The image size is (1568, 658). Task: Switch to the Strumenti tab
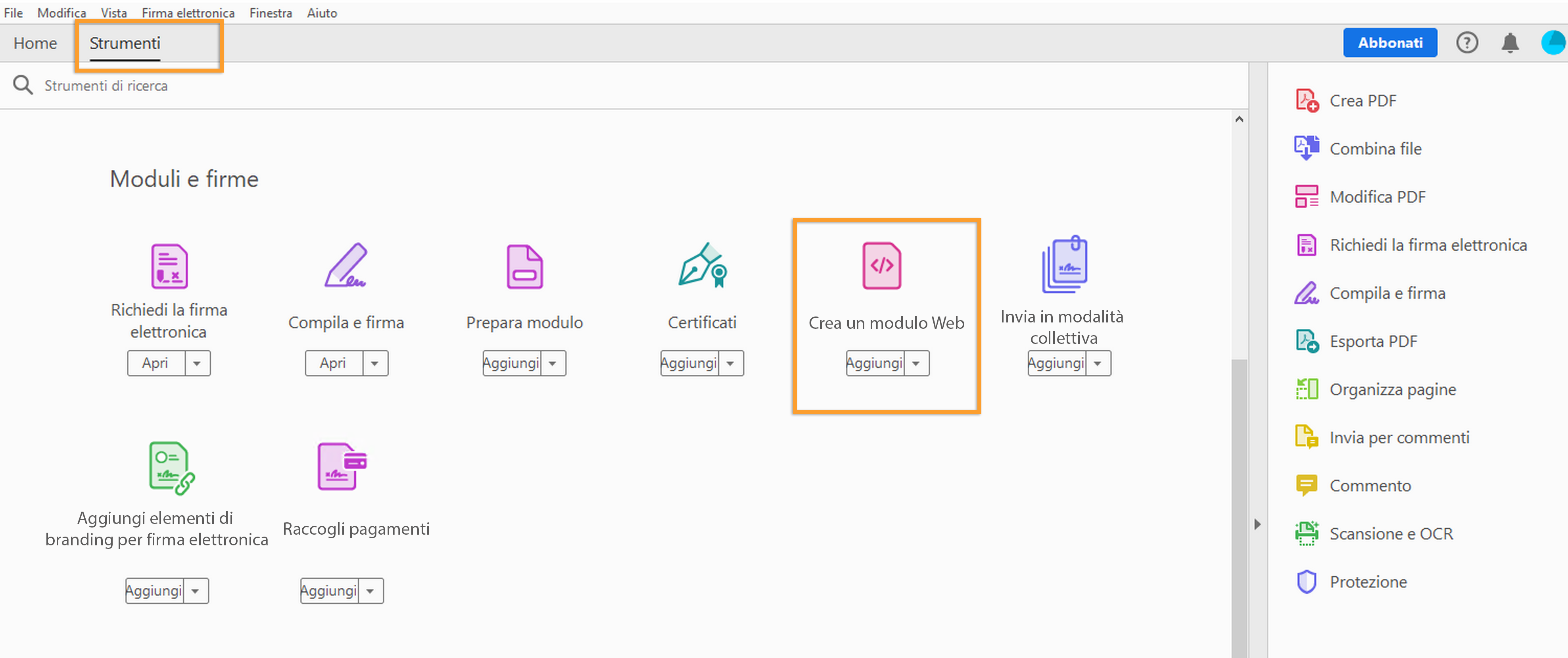(x=124, y=43)
